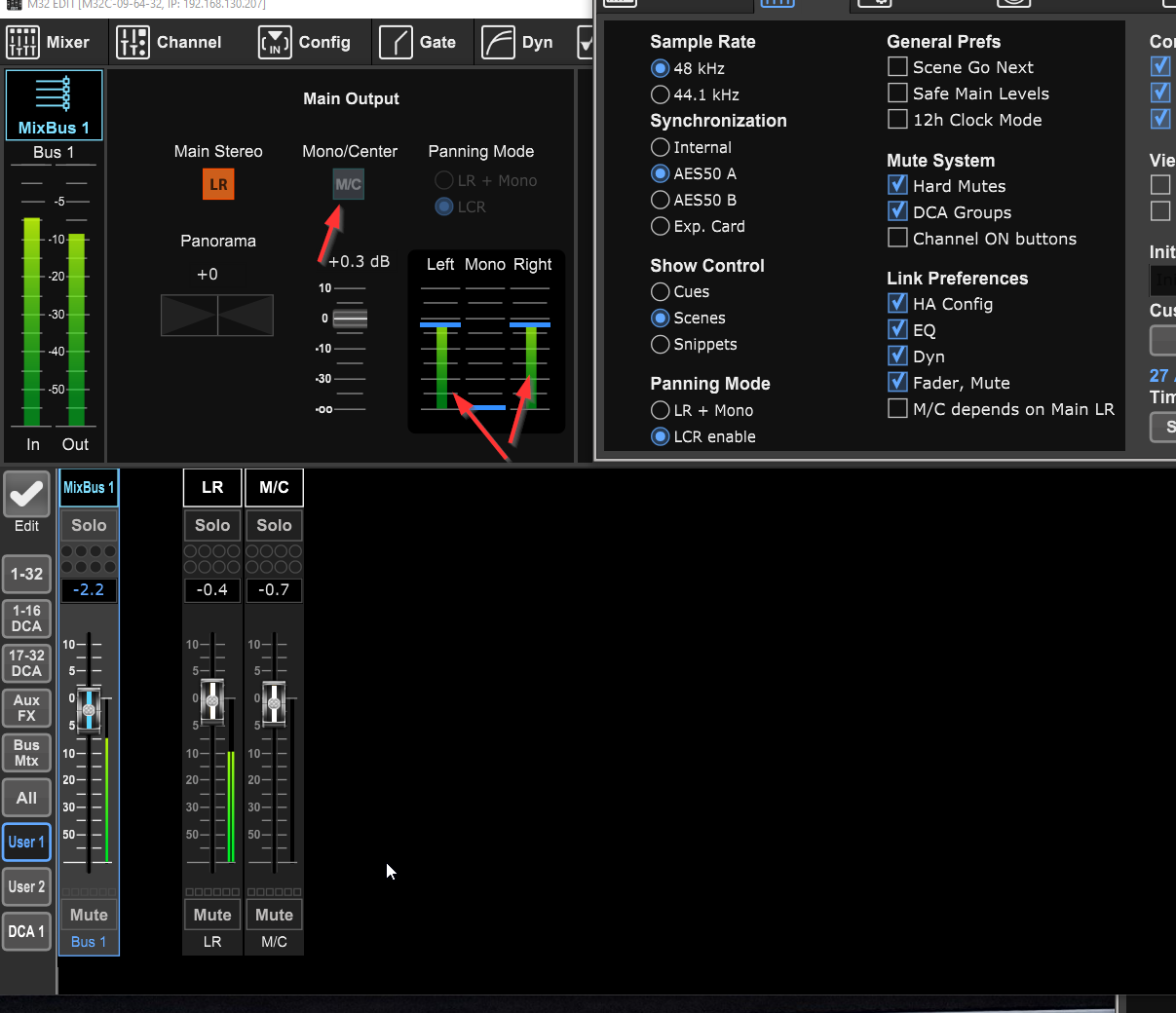Mute the M/C strip
Screen dimensions: 1176x1013
click(274, 915)
